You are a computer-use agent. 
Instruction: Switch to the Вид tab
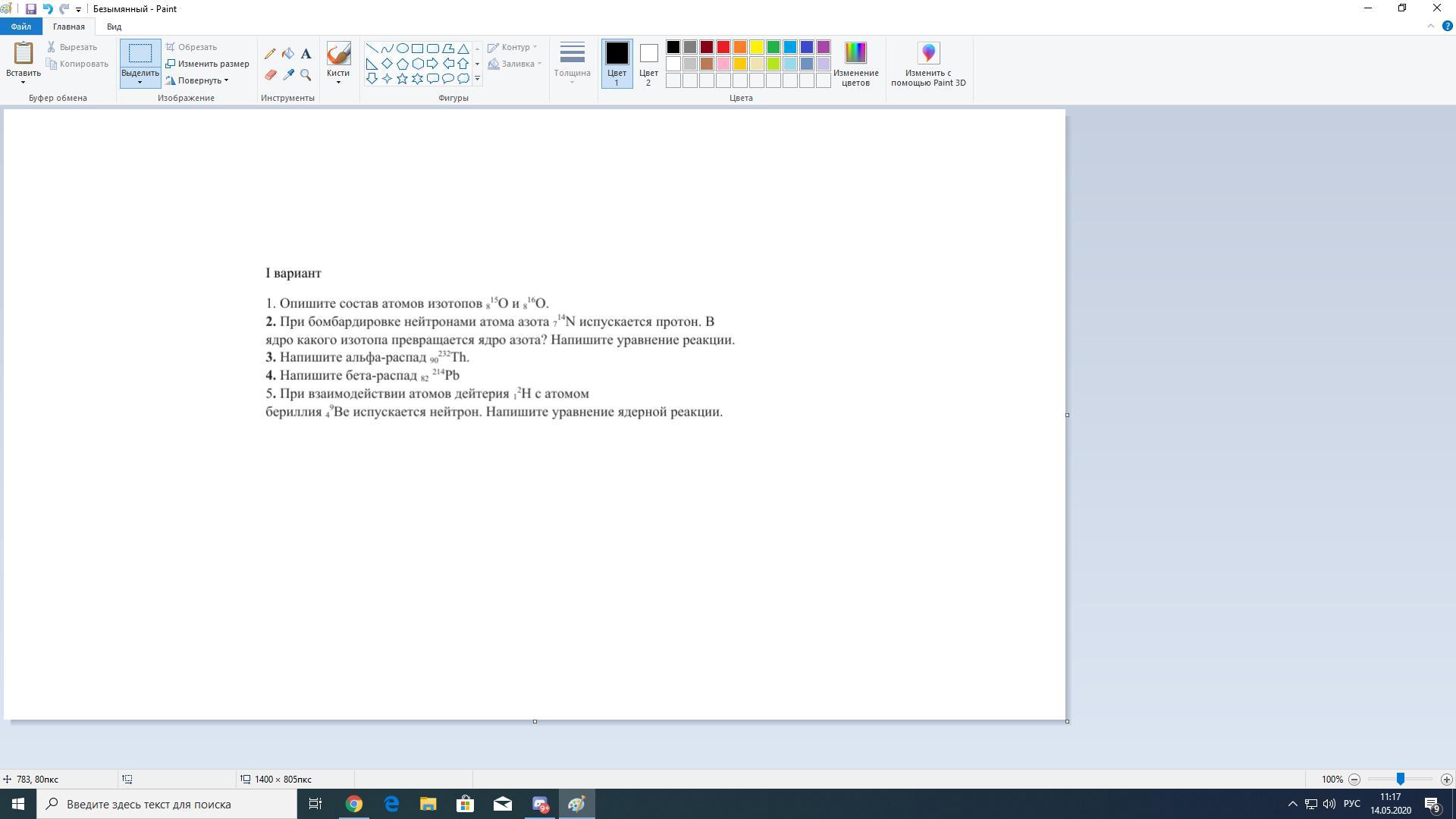(114, 27)
